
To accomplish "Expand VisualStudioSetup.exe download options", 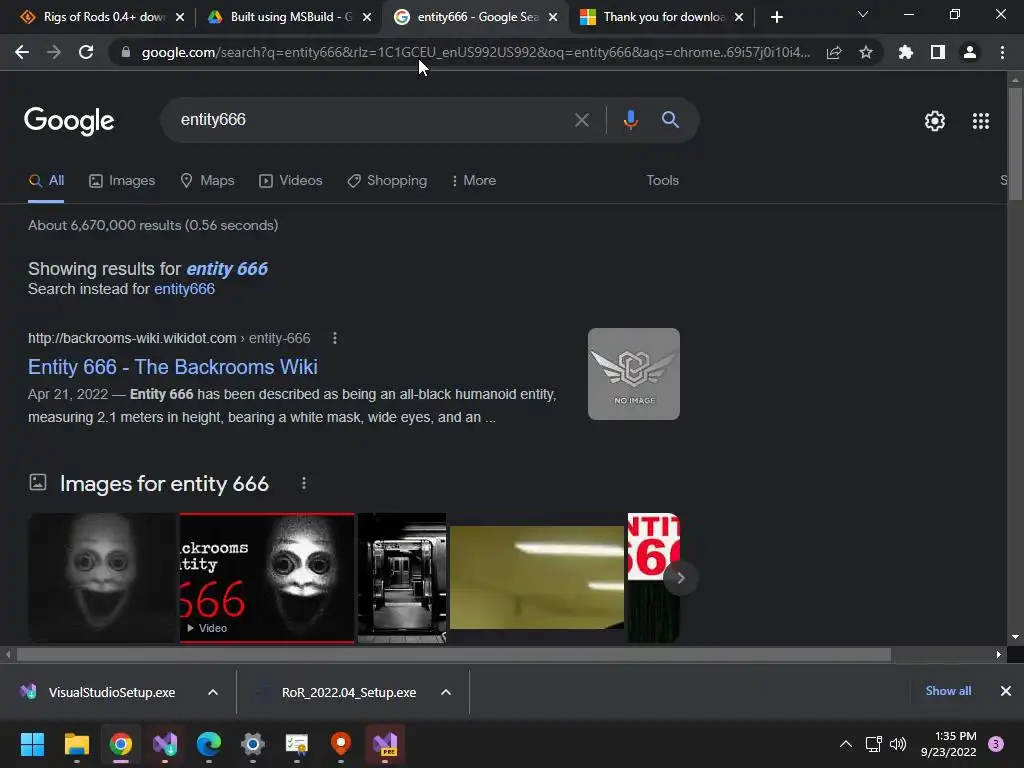I will 213,692.
